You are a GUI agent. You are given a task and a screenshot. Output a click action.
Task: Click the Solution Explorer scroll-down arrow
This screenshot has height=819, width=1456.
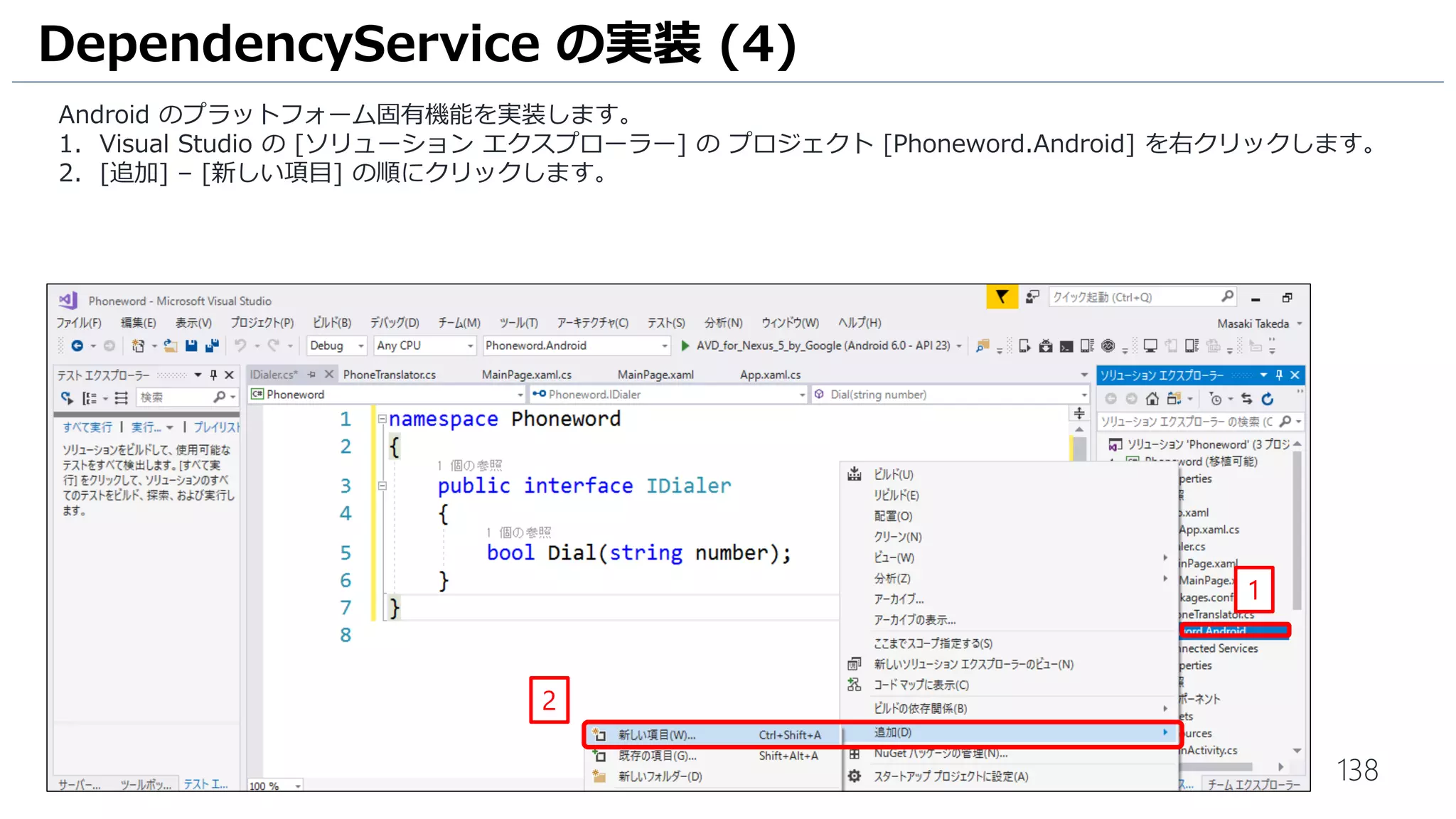1297,751
